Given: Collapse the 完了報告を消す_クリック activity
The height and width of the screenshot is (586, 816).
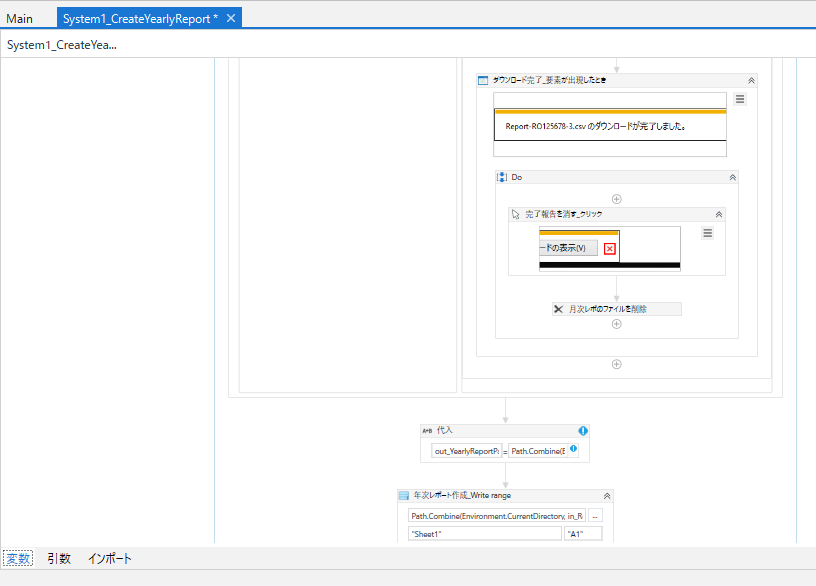Looking at the screenshot, I should 719,214.
